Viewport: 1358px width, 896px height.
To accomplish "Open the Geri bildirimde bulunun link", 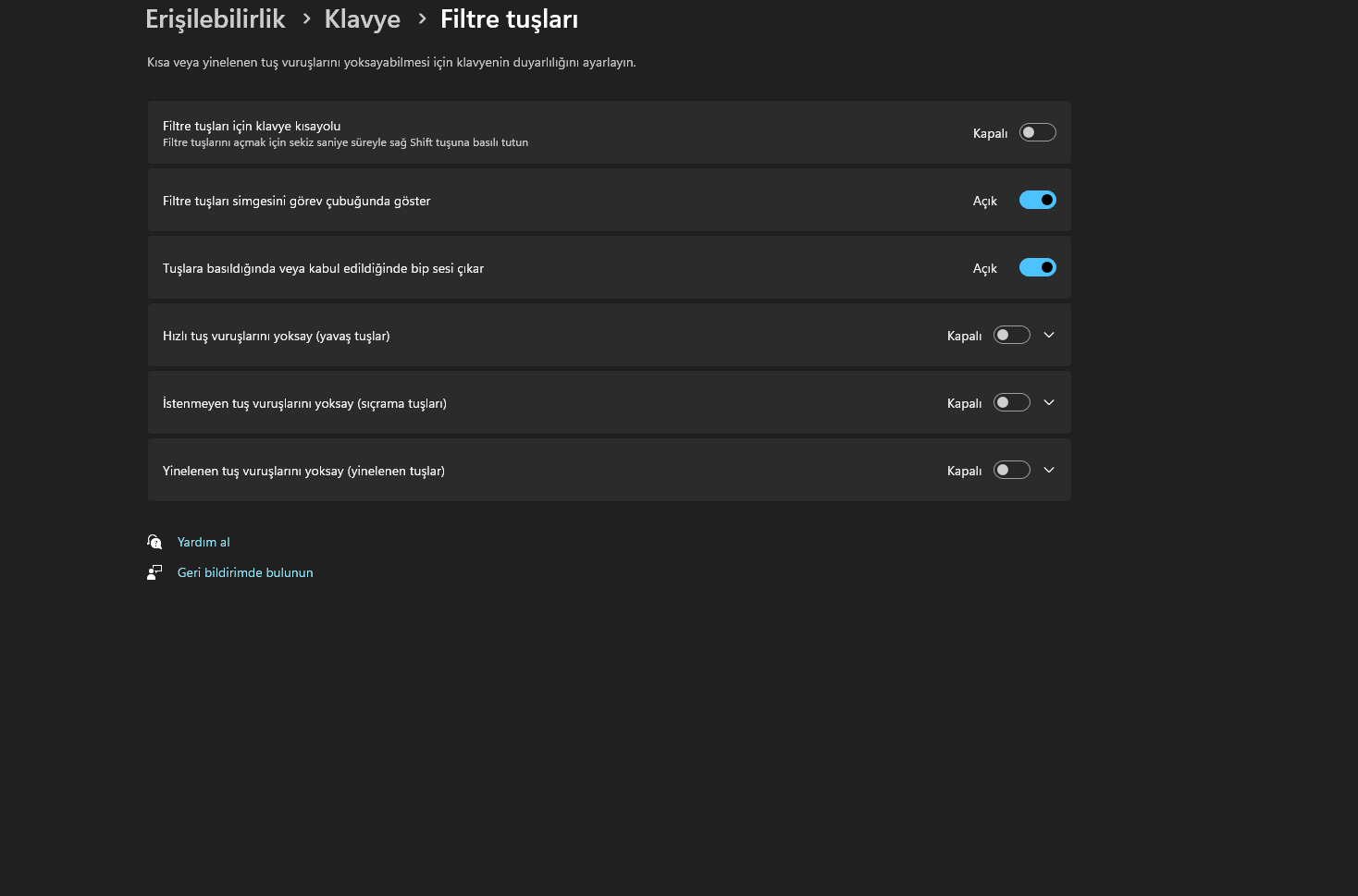I will coord(245,572).
